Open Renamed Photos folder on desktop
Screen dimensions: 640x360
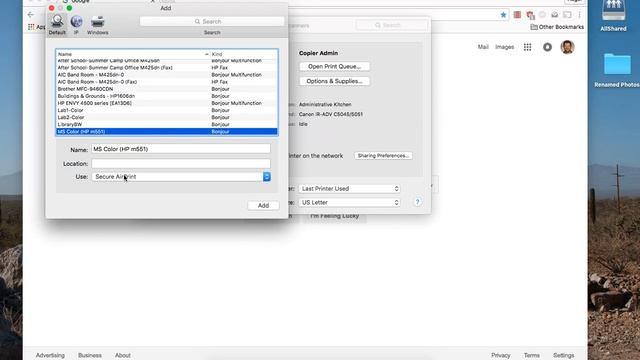point(617,69)
